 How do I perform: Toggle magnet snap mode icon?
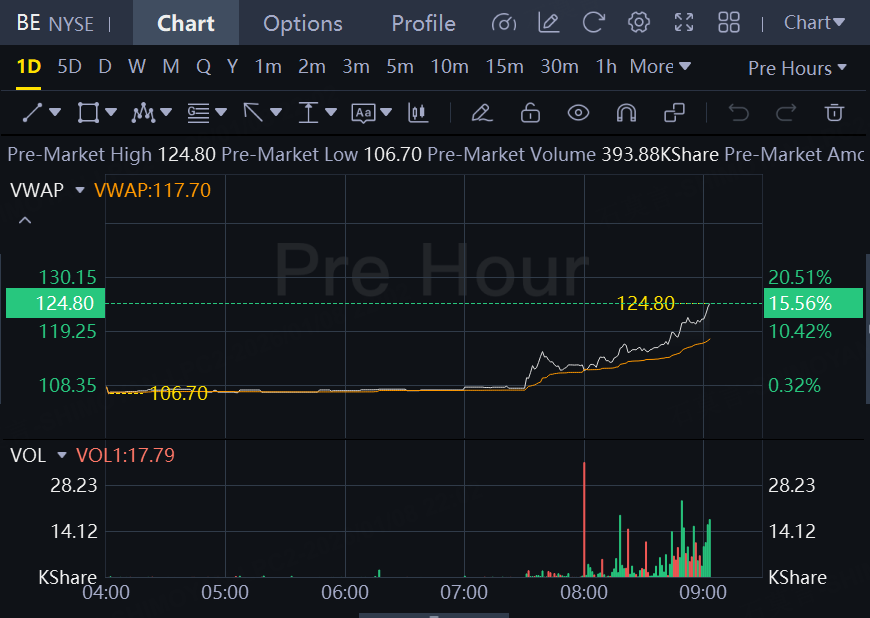[626, 113]
